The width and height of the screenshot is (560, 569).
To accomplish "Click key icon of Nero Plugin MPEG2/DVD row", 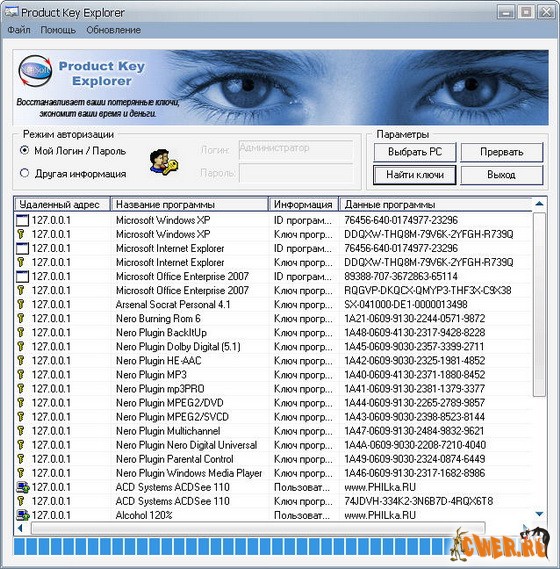I will tap(21, 403).
